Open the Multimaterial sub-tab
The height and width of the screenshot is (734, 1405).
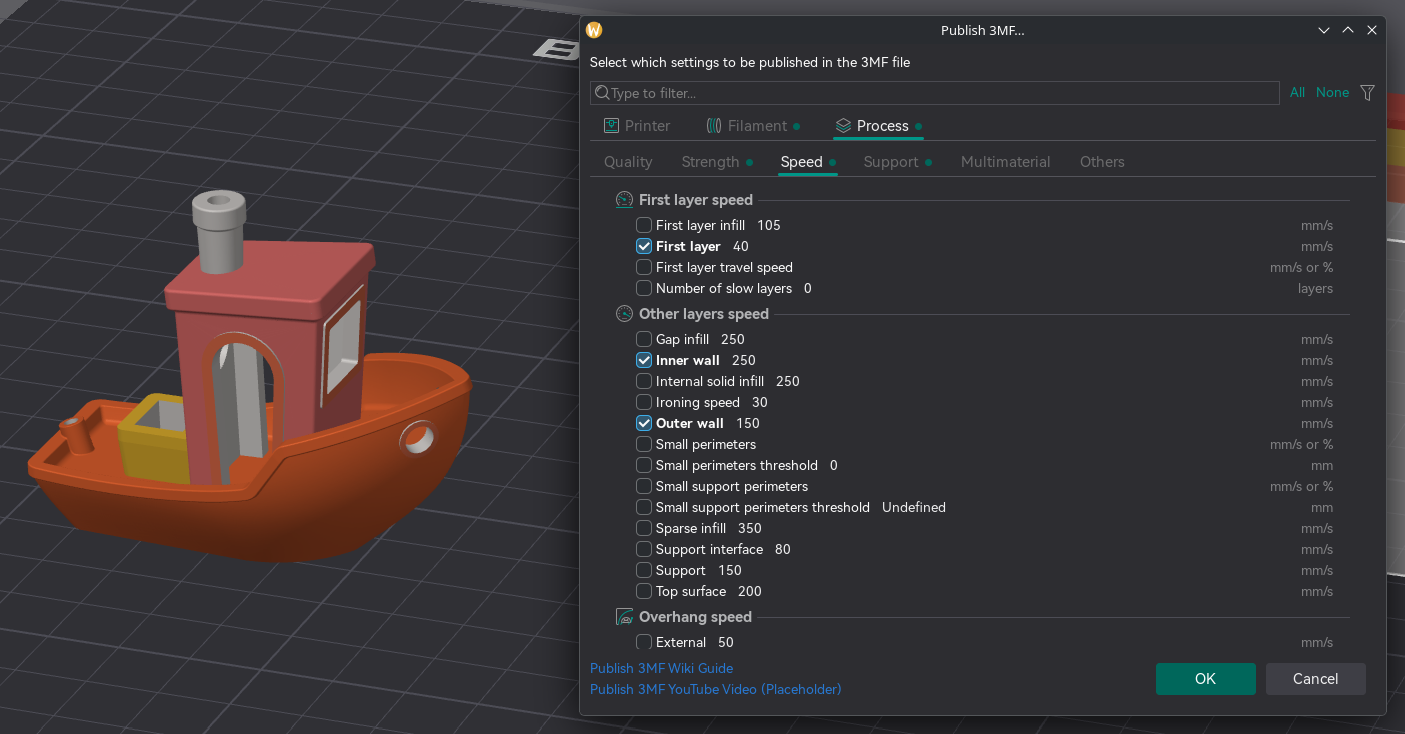pyautogui.click(x=1005, y=162)
